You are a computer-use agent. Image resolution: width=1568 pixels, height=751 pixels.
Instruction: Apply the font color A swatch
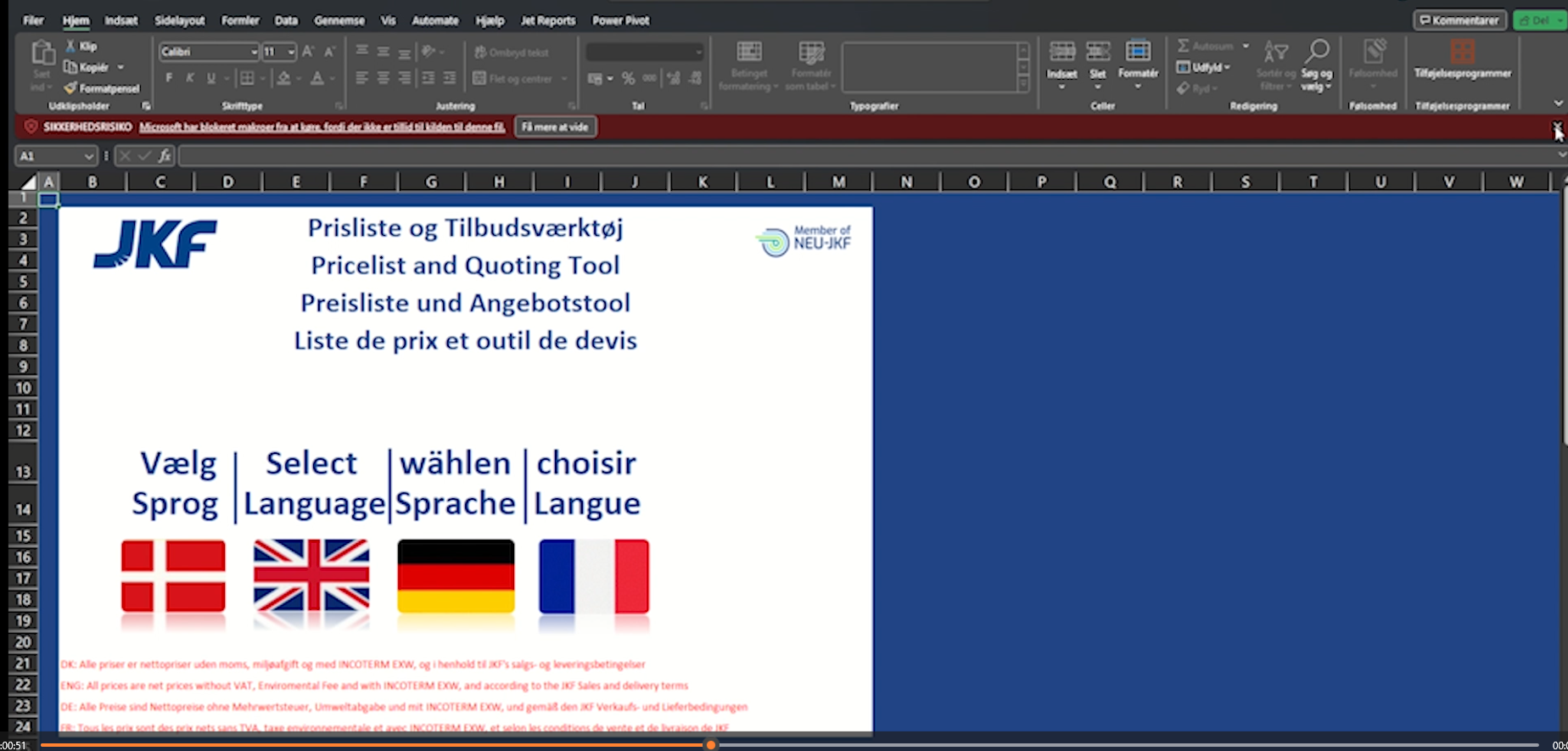point(317,78)
